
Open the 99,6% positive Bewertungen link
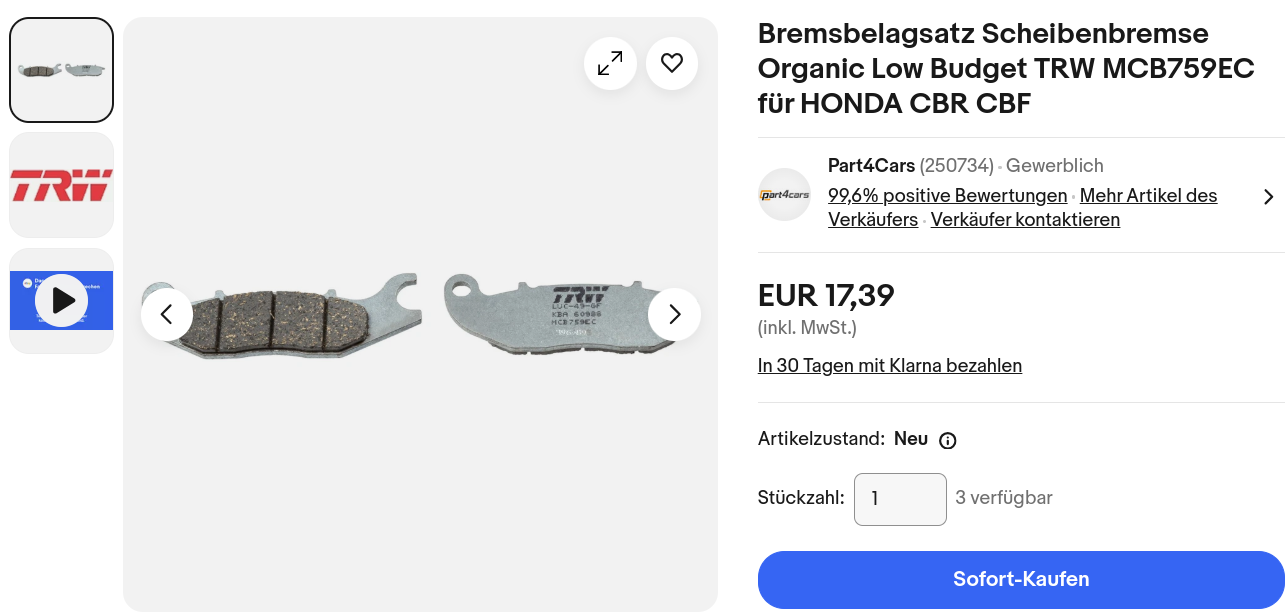(947, 196)
